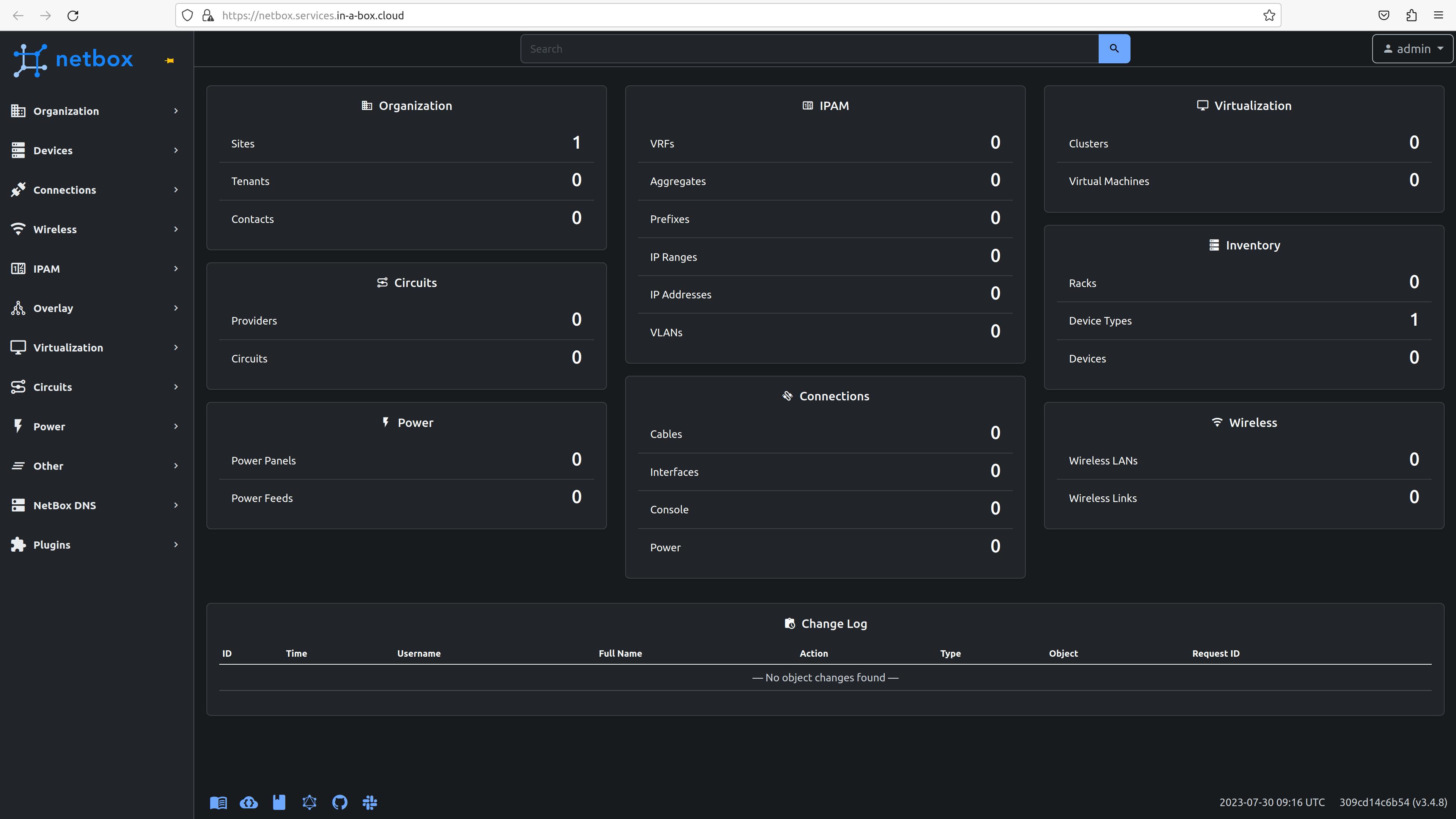Toggle the sidebar pin icon
Viewport: 1456px width, 819px height.
(x=169, y=60)
